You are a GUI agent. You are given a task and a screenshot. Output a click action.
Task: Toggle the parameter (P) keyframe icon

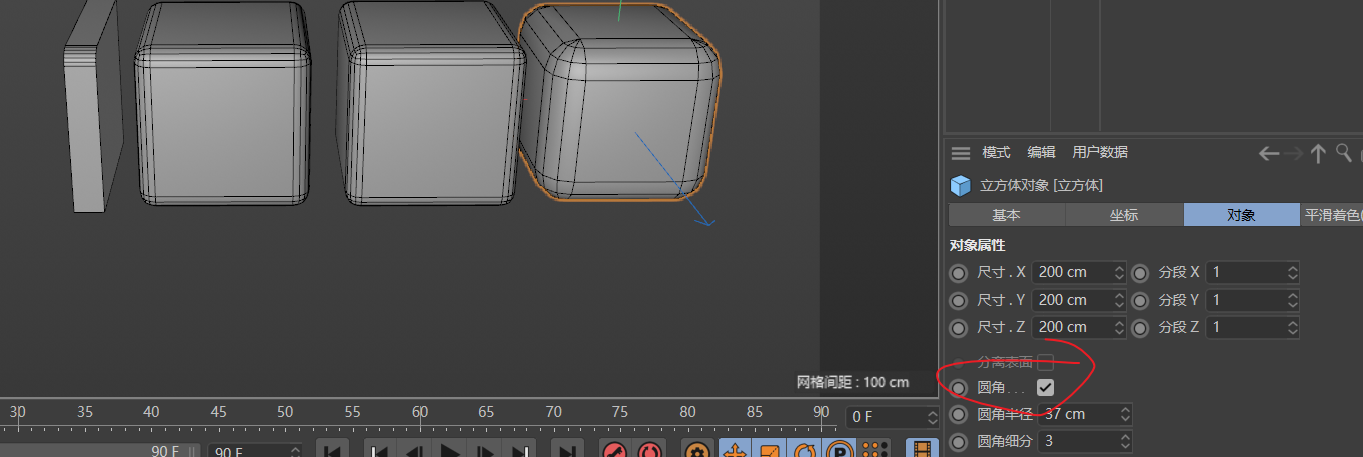842,451
